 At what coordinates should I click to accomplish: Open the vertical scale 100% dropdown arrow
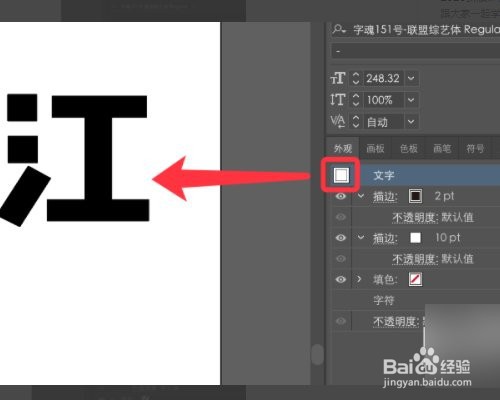point(411,100)
